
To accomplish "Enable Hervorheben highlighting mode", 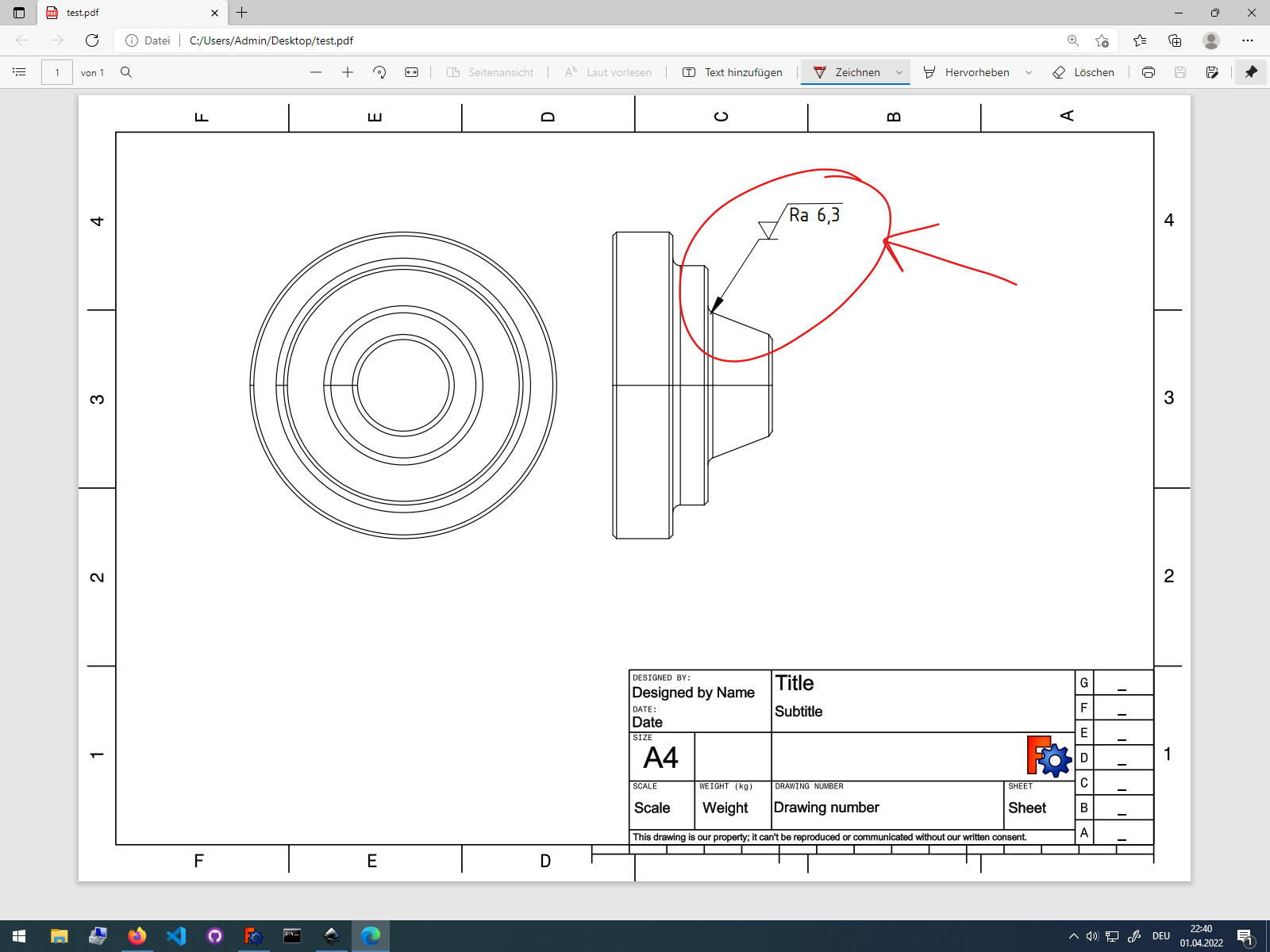I will click(970, 72).
